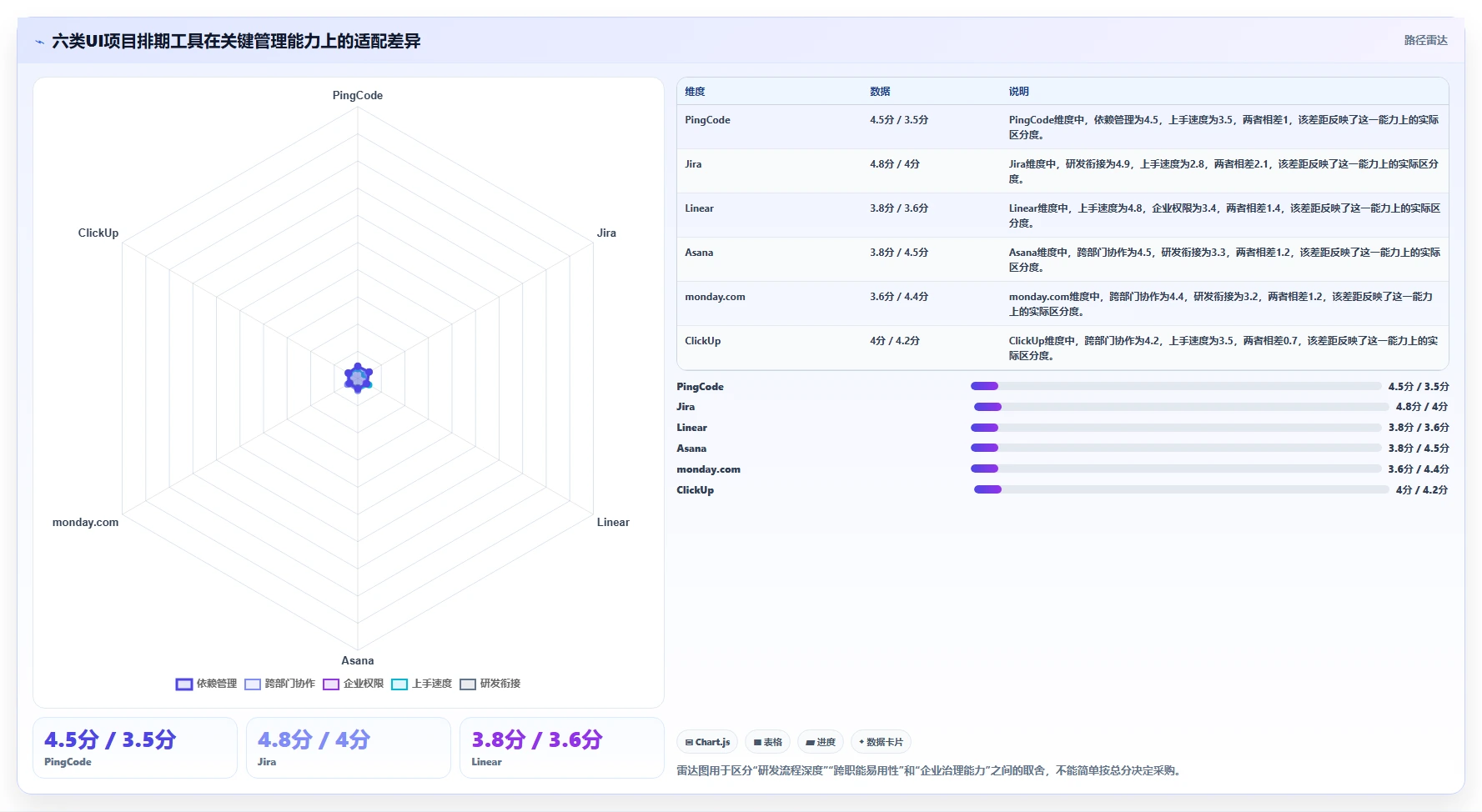The width and height of the screenshot is (1482, 812).
Task: Select the ClickUp table row name
Action: (702, 341)
